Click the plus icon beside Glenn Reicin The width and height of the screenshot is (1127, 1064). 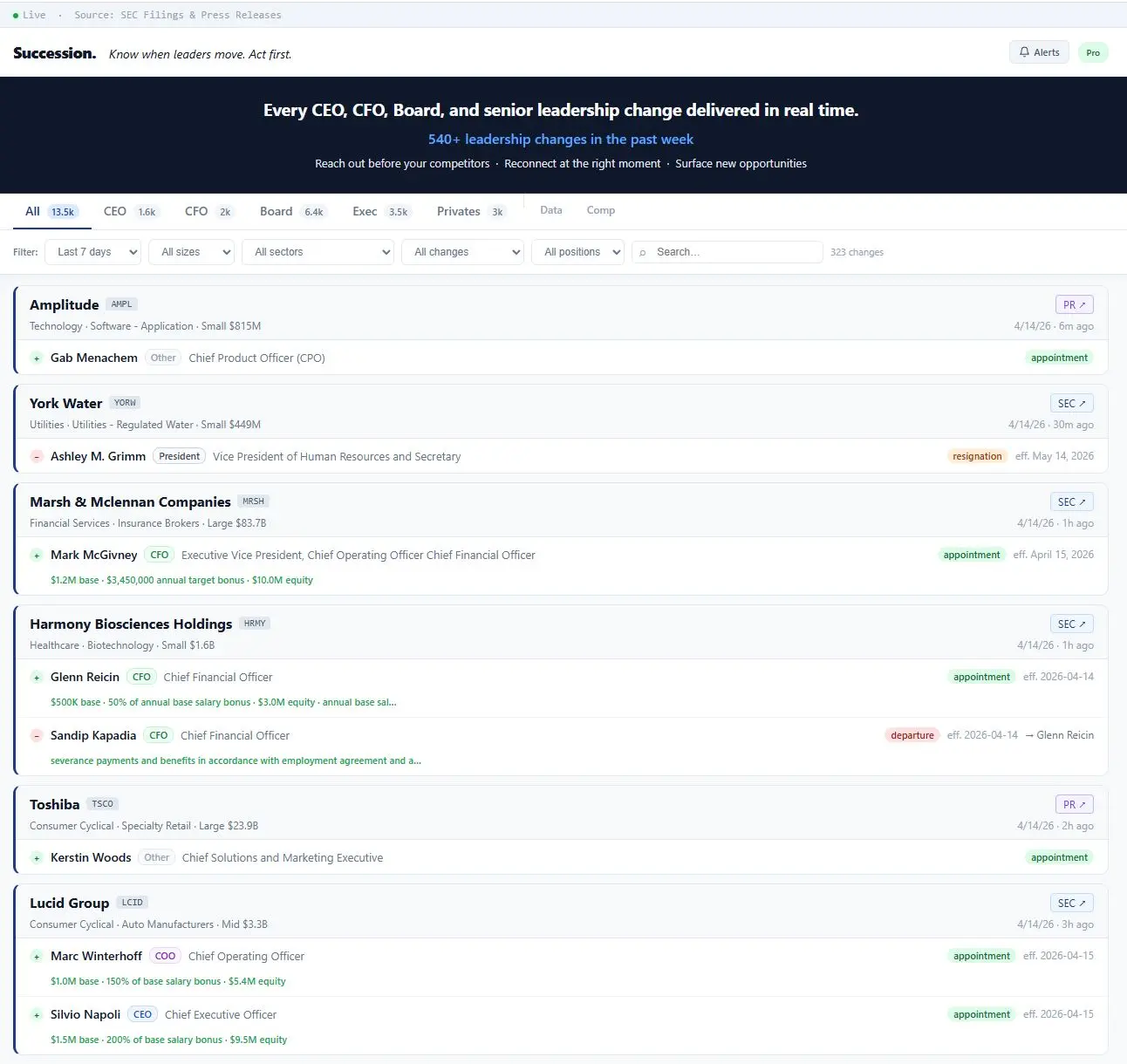coord(37,678)
